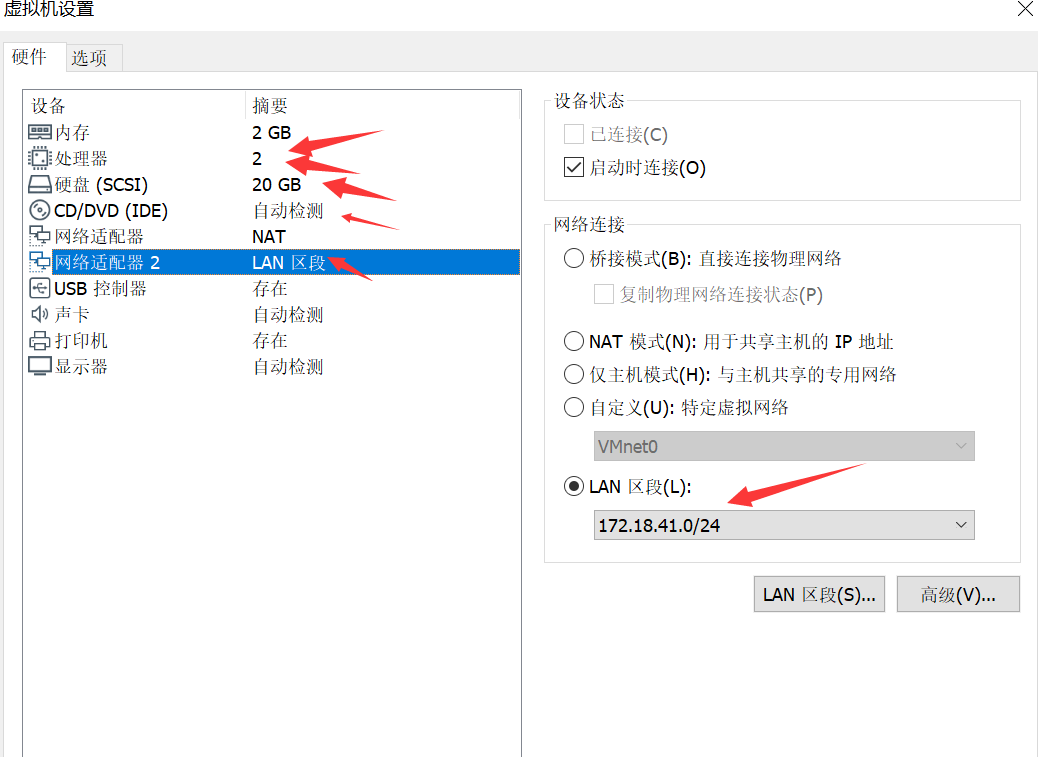Click the first 网络适配器 (NAT) adapter icon

(40, 236)
